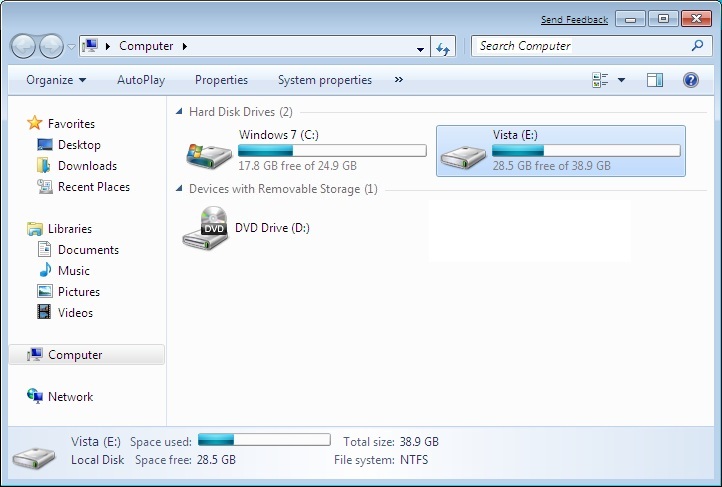Click the Videos filmstrip icon

[x=44, y=312]
